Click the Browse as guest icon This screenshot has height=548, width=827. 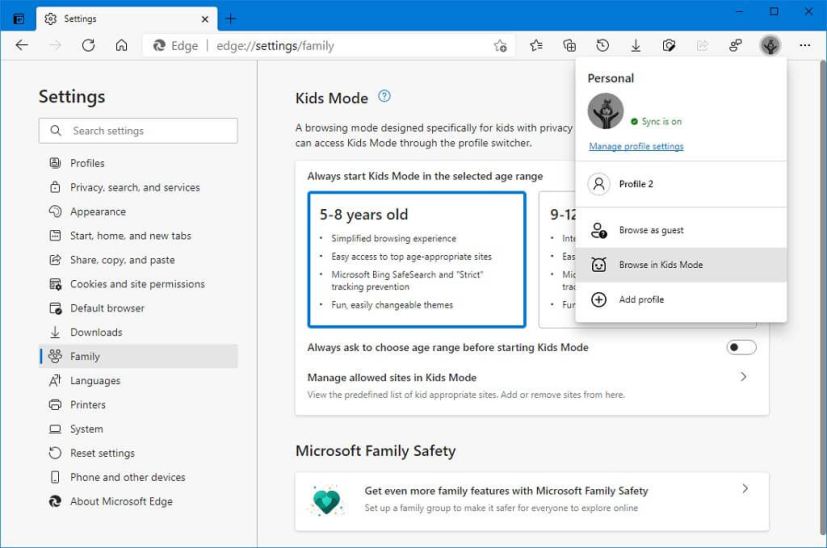599,230
